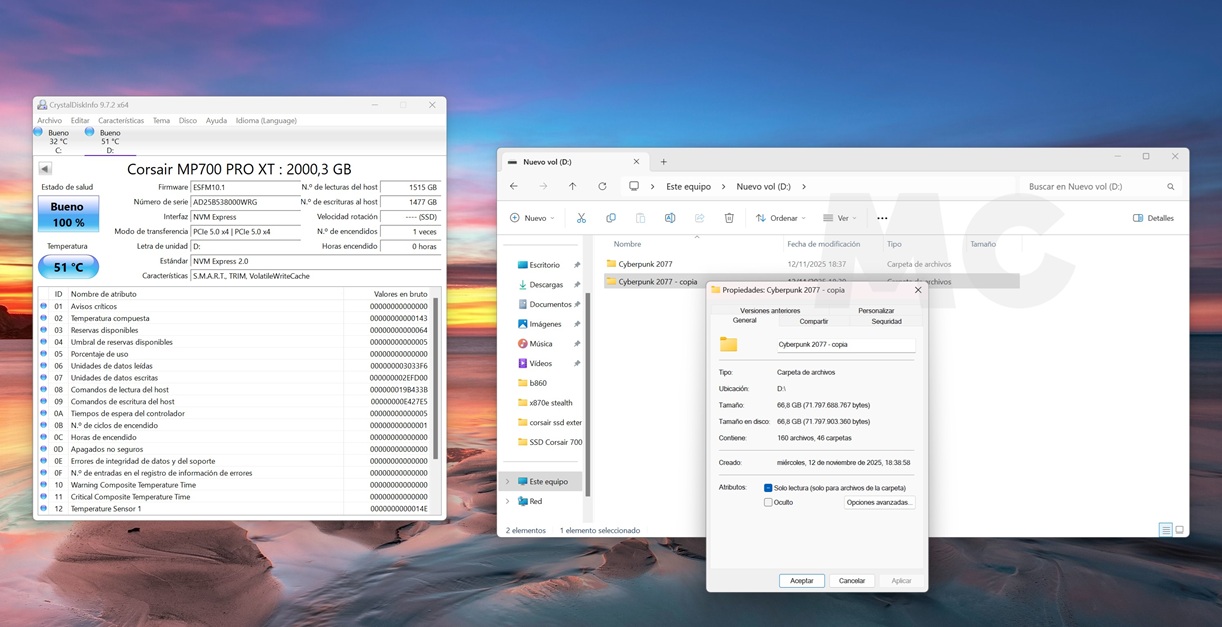Image resolution: width=1222 pixels, height=627 pixels.
Task: Go up one folder level with arrow
Action: click(x=572, y=186)
